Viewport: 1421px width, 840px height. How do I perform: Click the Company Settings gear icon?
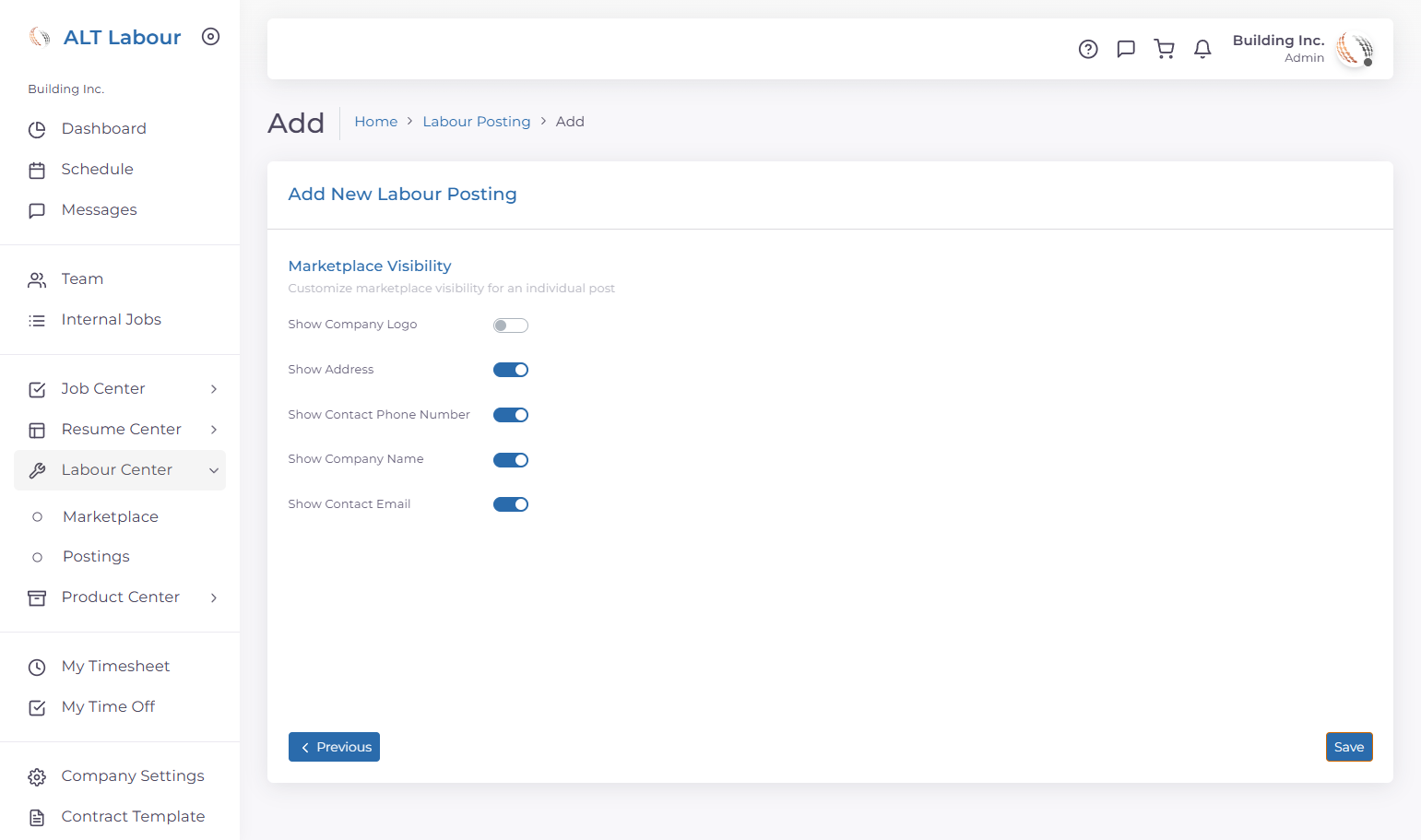click(37, 776)
